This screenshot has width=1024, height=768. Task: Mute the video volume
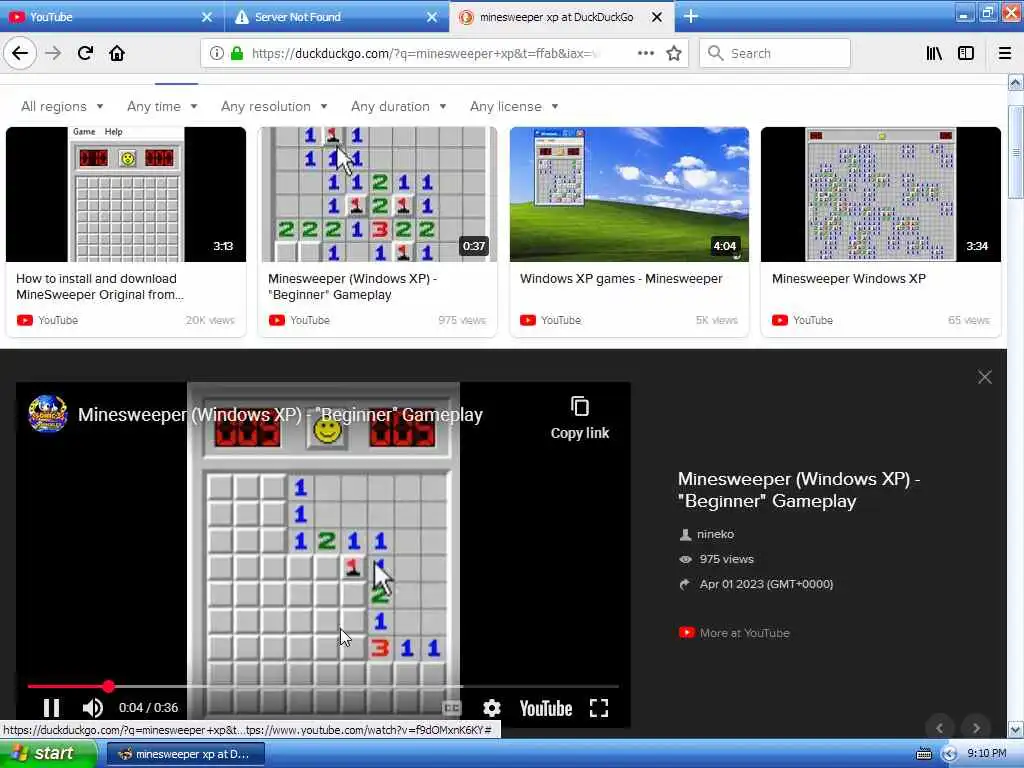[x=93, y=708]
